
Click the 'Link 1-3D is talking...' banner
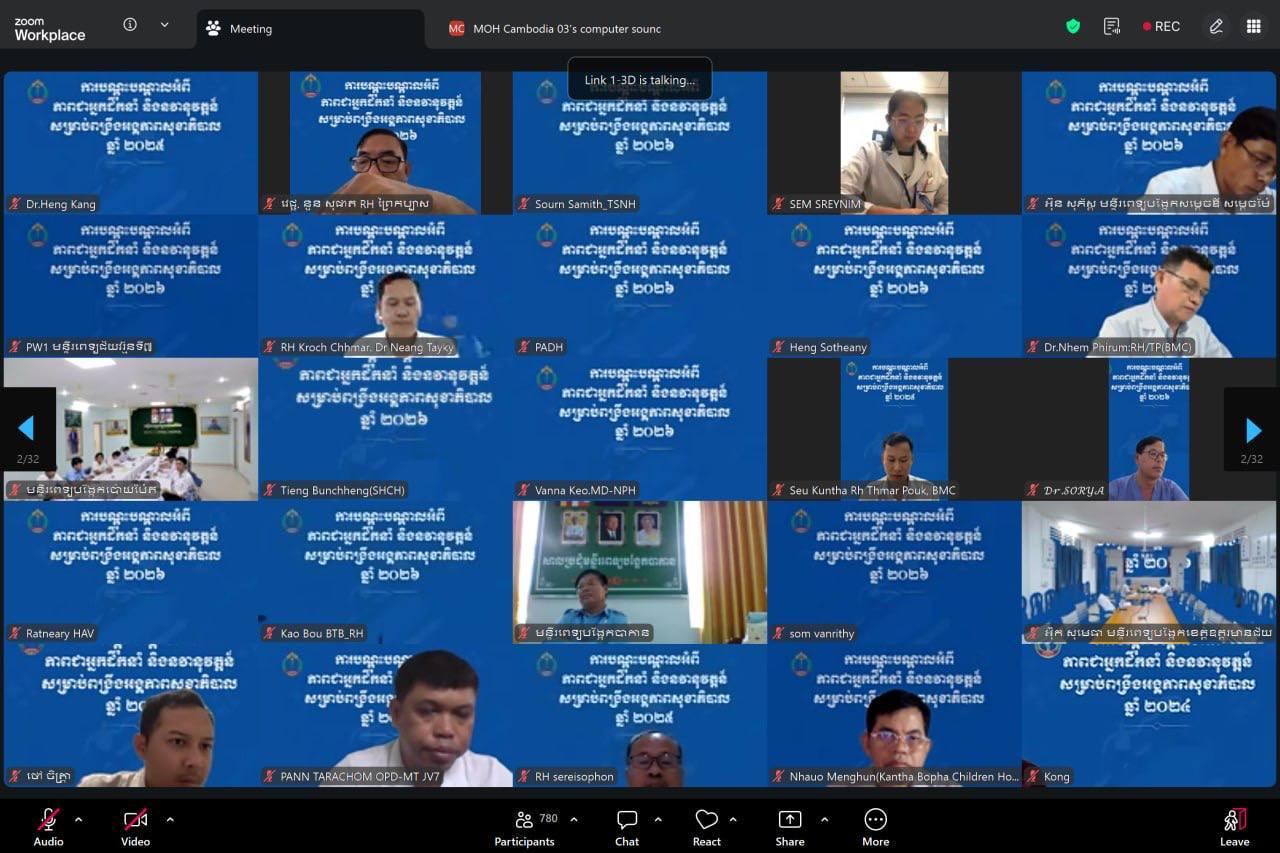point(640,79)
